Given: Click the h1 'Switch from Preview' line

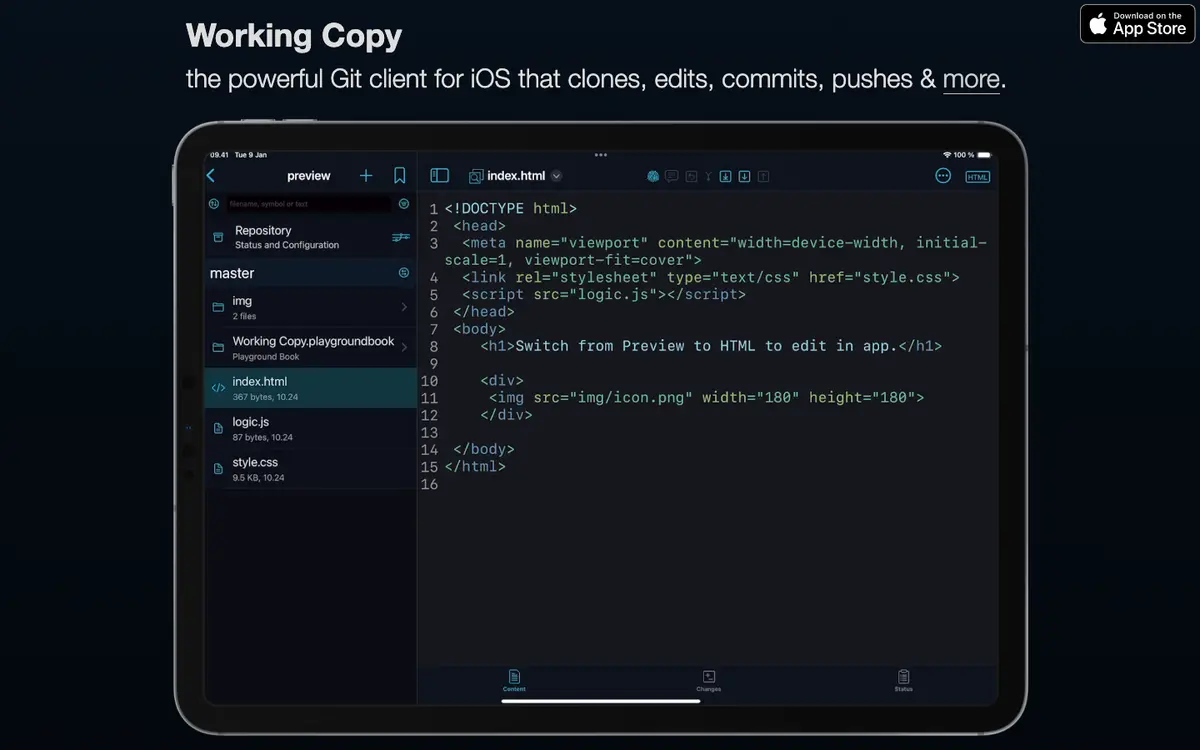Looking at the screenshot, I should [711, 346].
